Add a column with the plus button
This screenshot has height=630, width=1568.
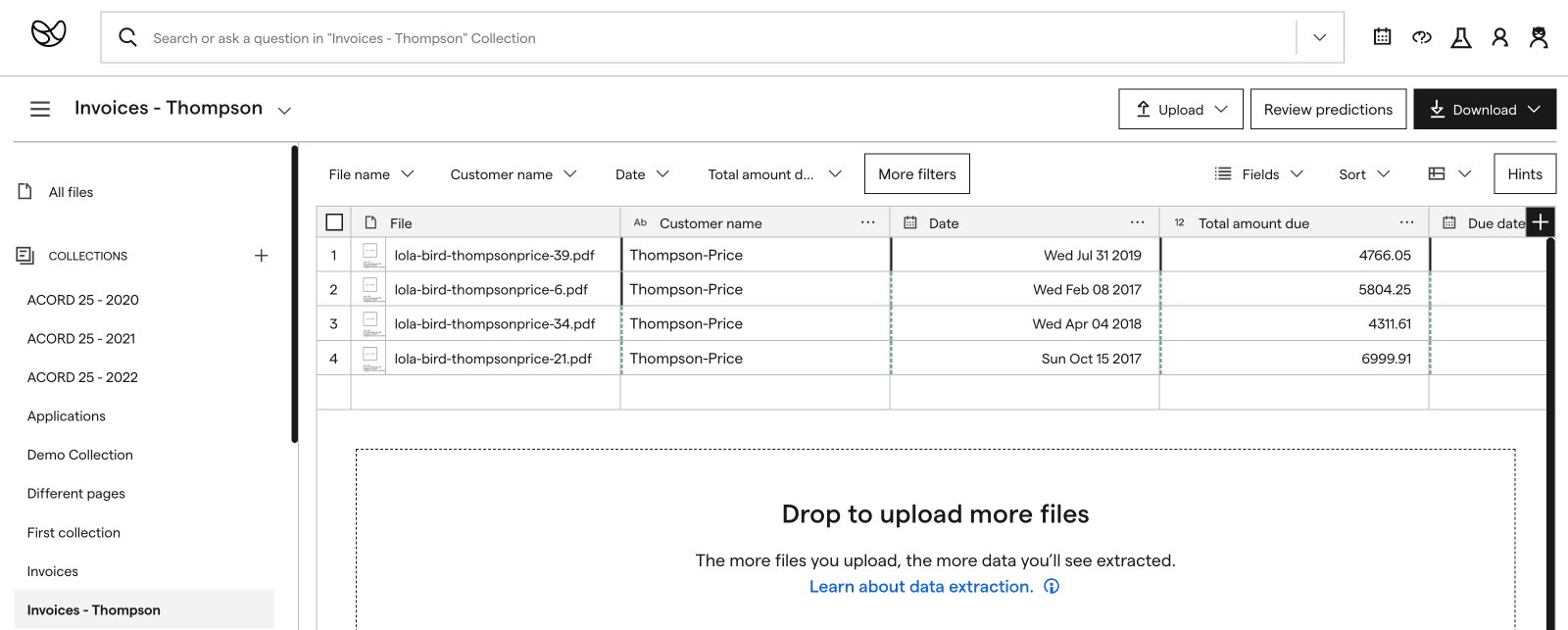[x=1541, y=222]
